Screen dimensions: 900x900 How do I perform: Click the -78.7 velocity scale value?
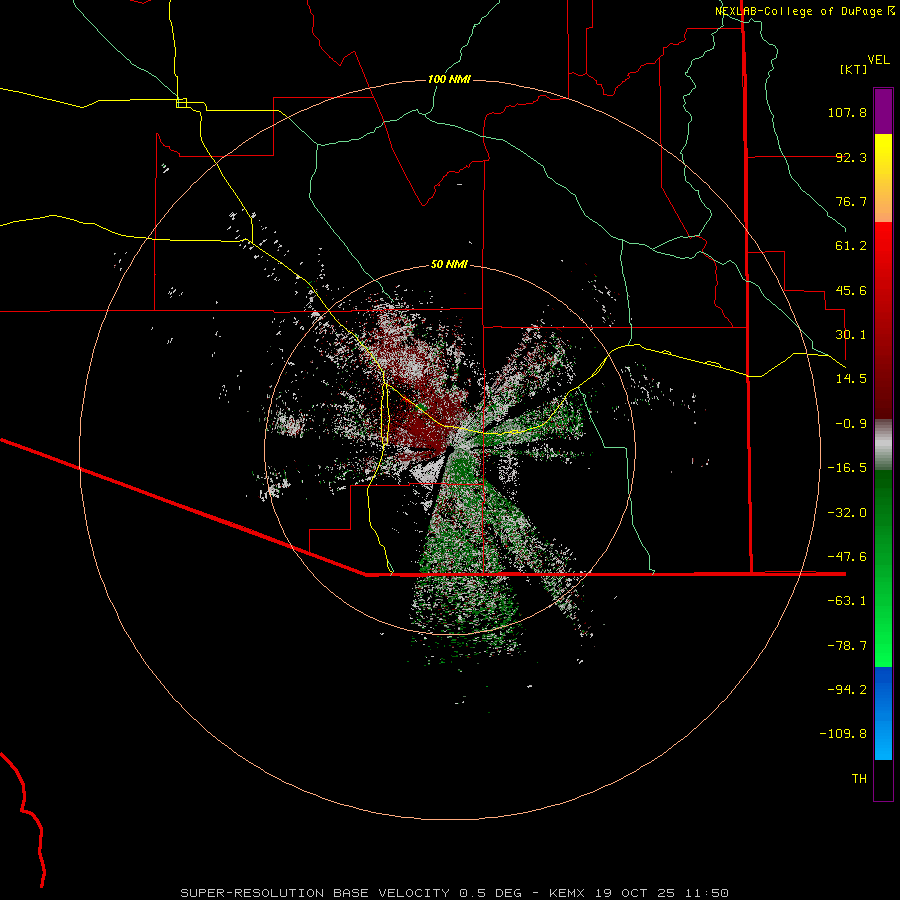point(847,646)
